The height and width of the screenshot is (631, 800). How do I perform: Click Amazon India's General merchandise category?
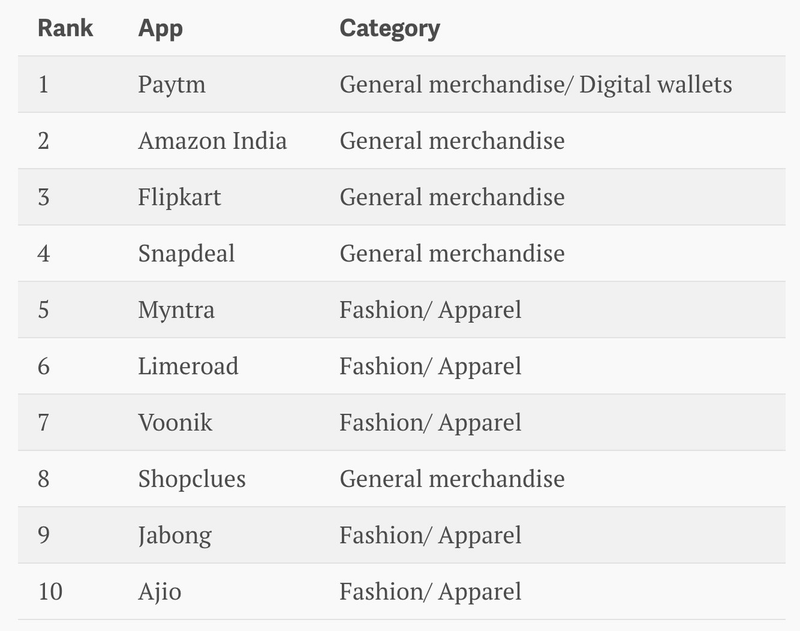452,141
